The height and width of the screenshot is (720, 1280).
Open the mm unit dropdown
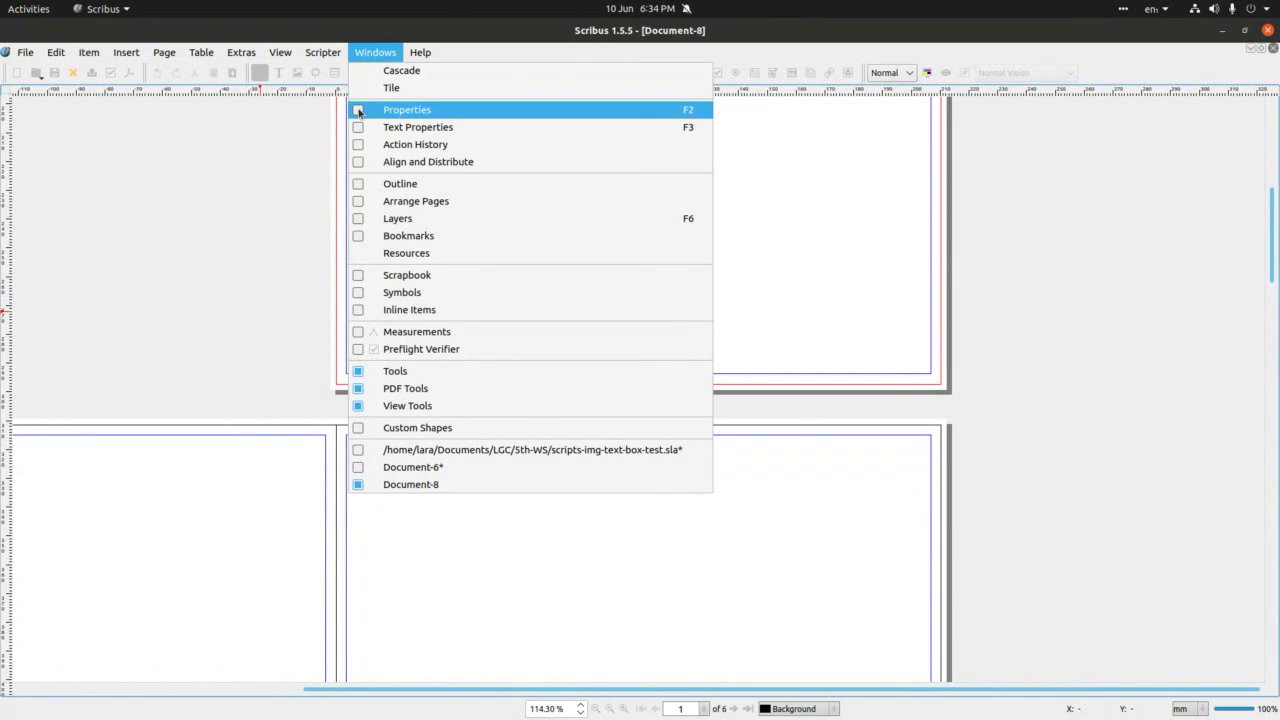pyautogui.click(x=1188, y=709)
